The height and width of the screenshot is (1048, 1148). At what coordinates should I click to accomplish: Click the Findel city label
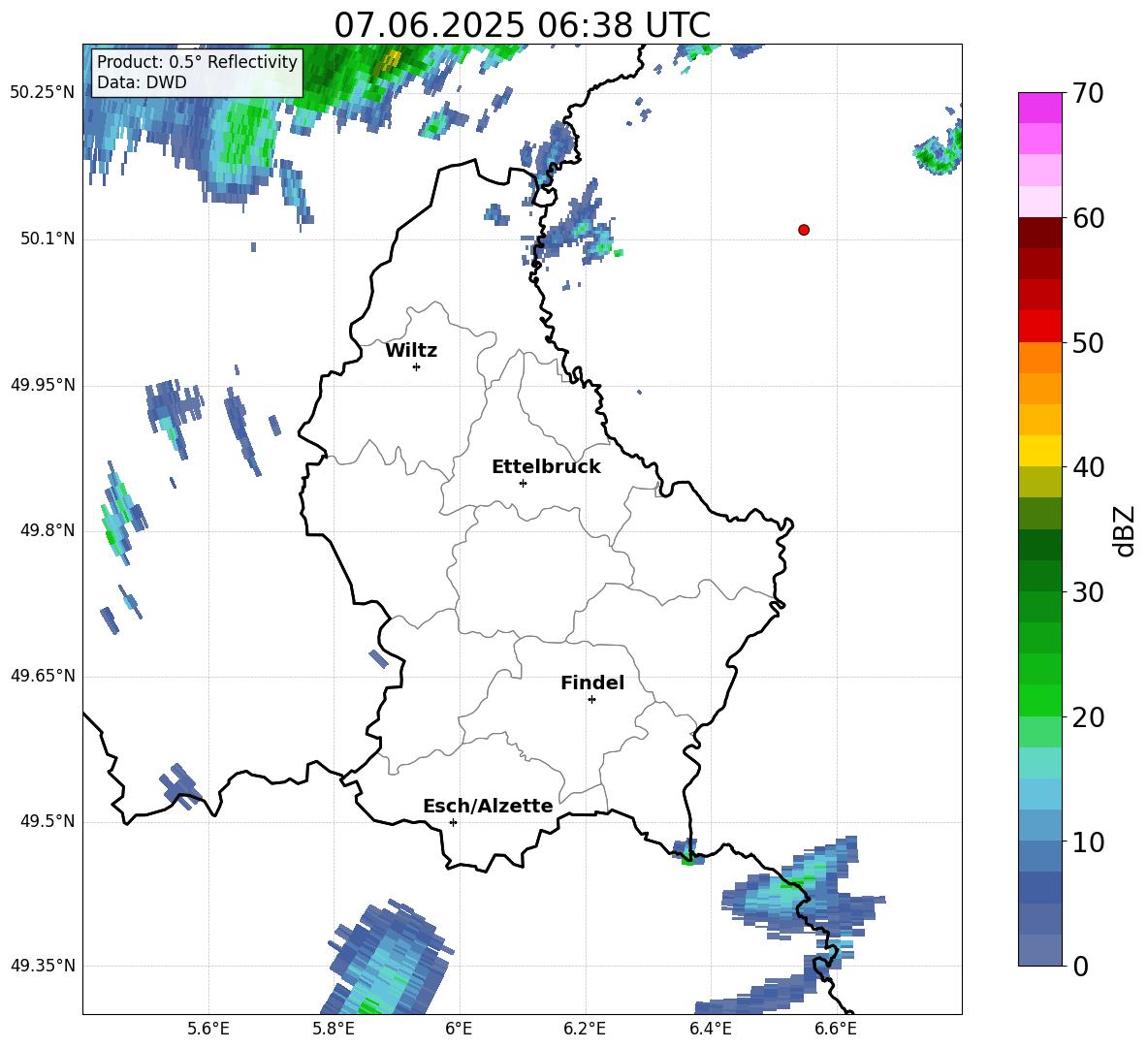tap(592, 683)
